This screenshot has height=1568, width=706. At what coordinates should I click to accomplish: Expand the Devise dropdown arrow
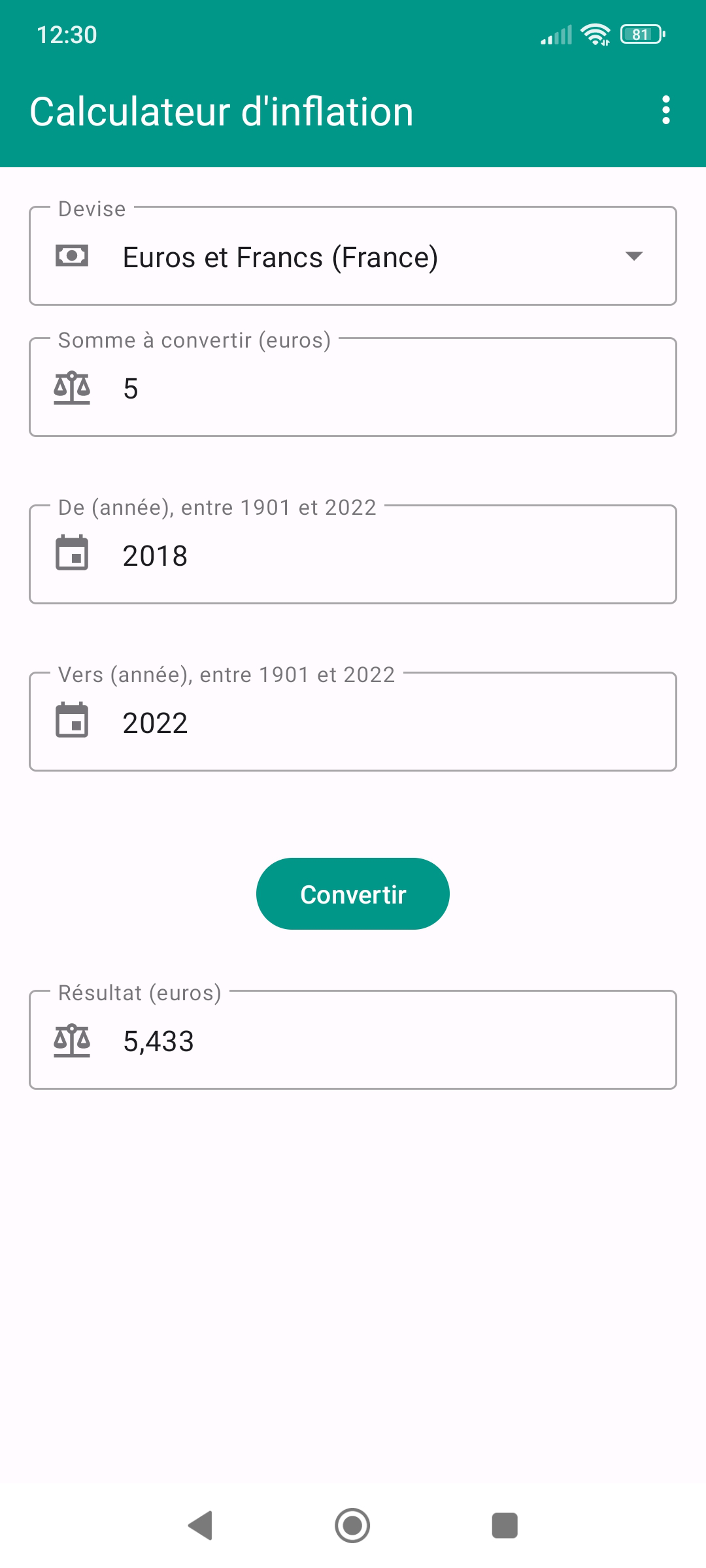633,256
